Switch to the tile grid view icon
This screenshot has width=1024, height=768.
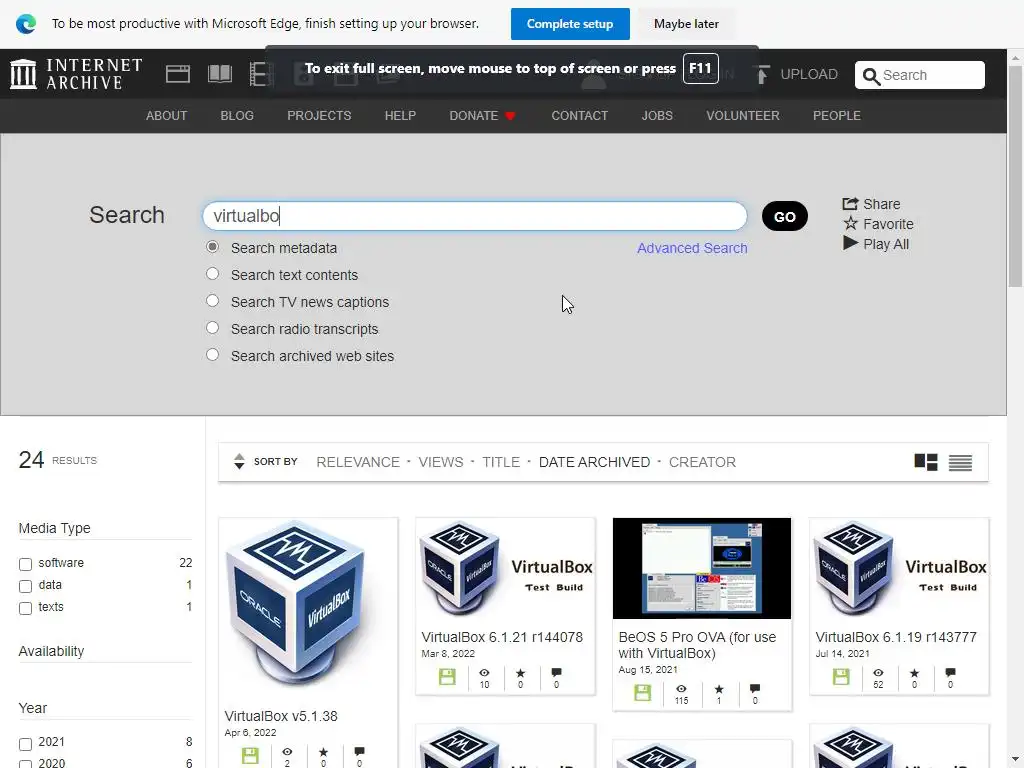(x=925, y=462)
